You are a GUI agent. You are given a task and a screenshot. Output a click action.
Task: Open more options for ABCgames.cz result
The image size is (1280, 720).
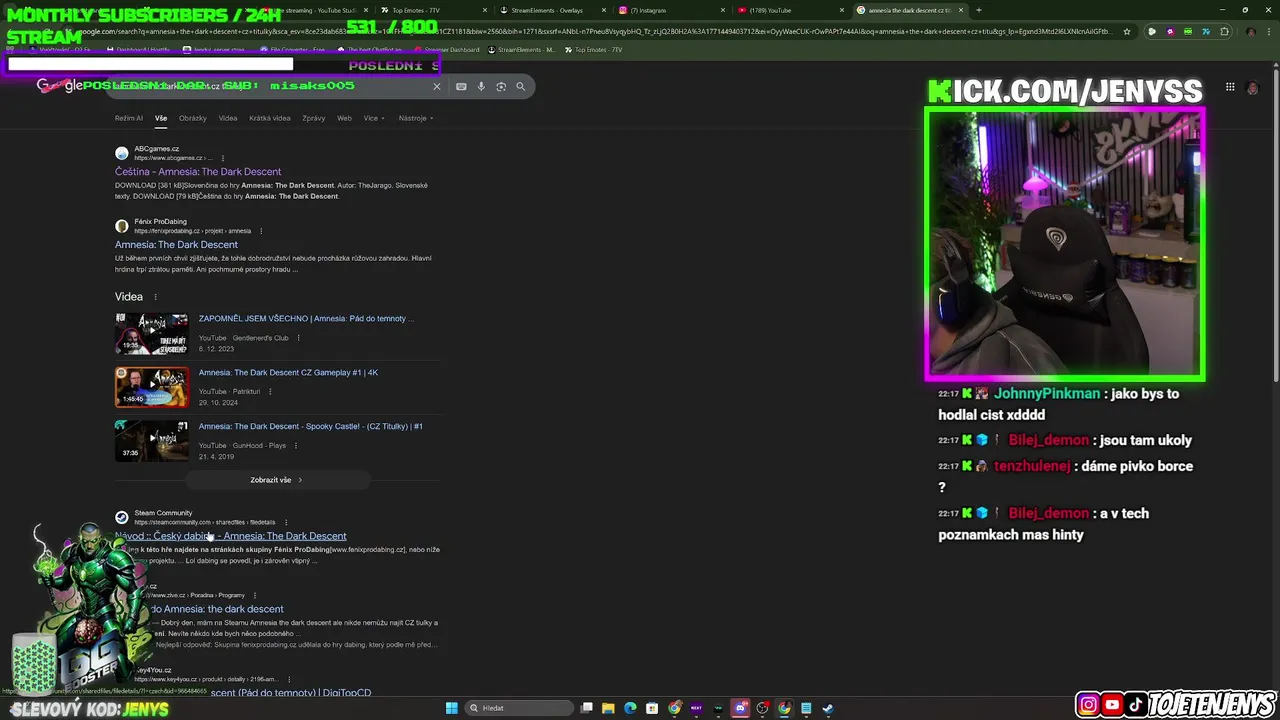point(223,158)
